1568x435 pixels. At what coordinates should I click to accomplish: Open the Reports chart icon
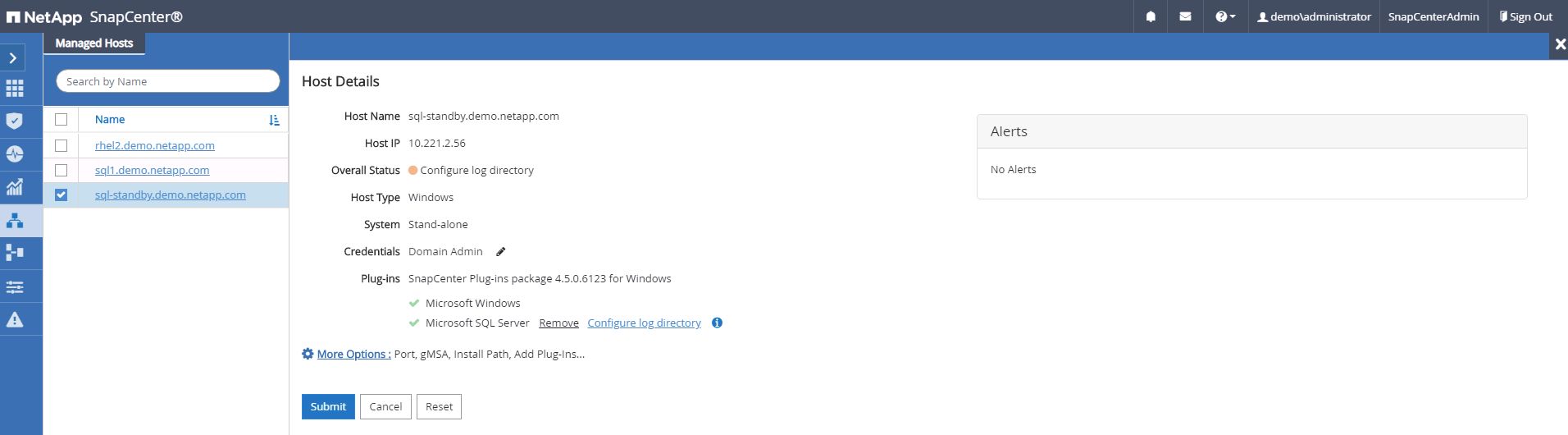click(x=15, y=187)
